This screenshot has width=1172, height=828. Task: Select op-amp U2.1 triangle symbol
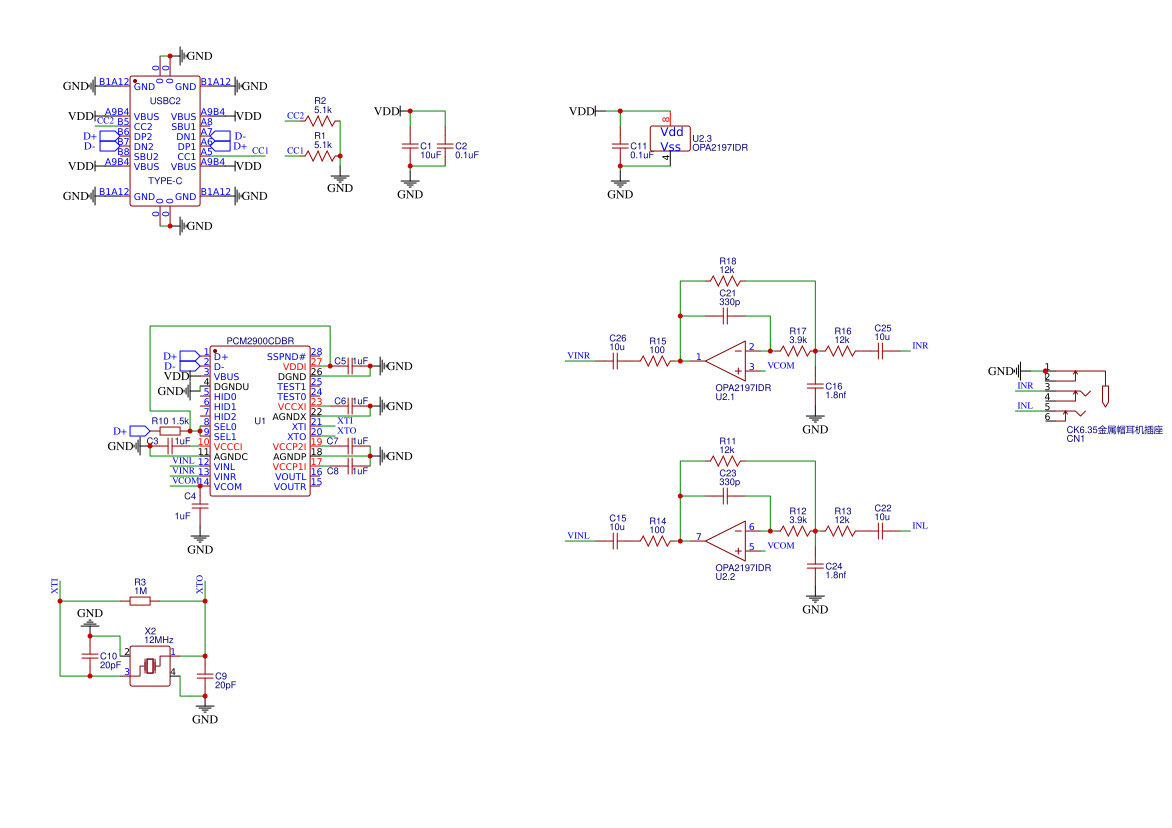tap(726, 361)
